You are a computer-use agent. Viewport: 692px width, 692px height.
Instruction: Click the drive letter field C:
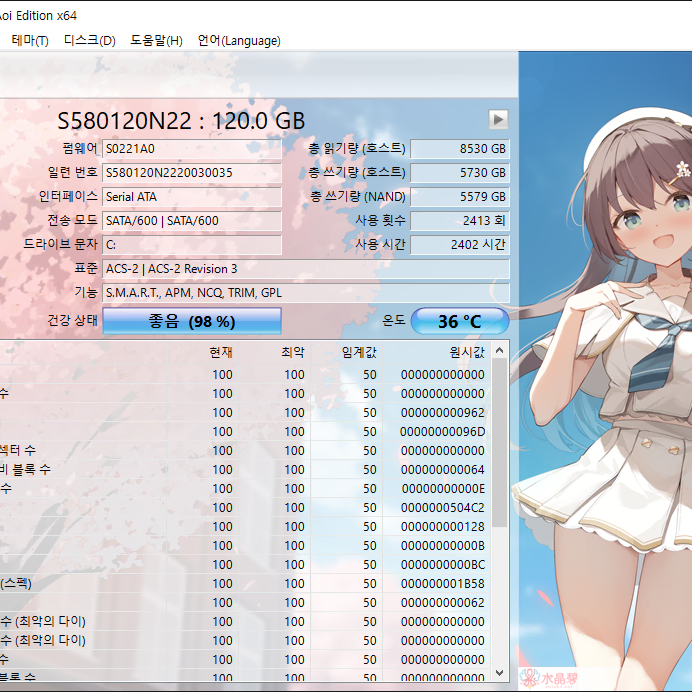192,244
